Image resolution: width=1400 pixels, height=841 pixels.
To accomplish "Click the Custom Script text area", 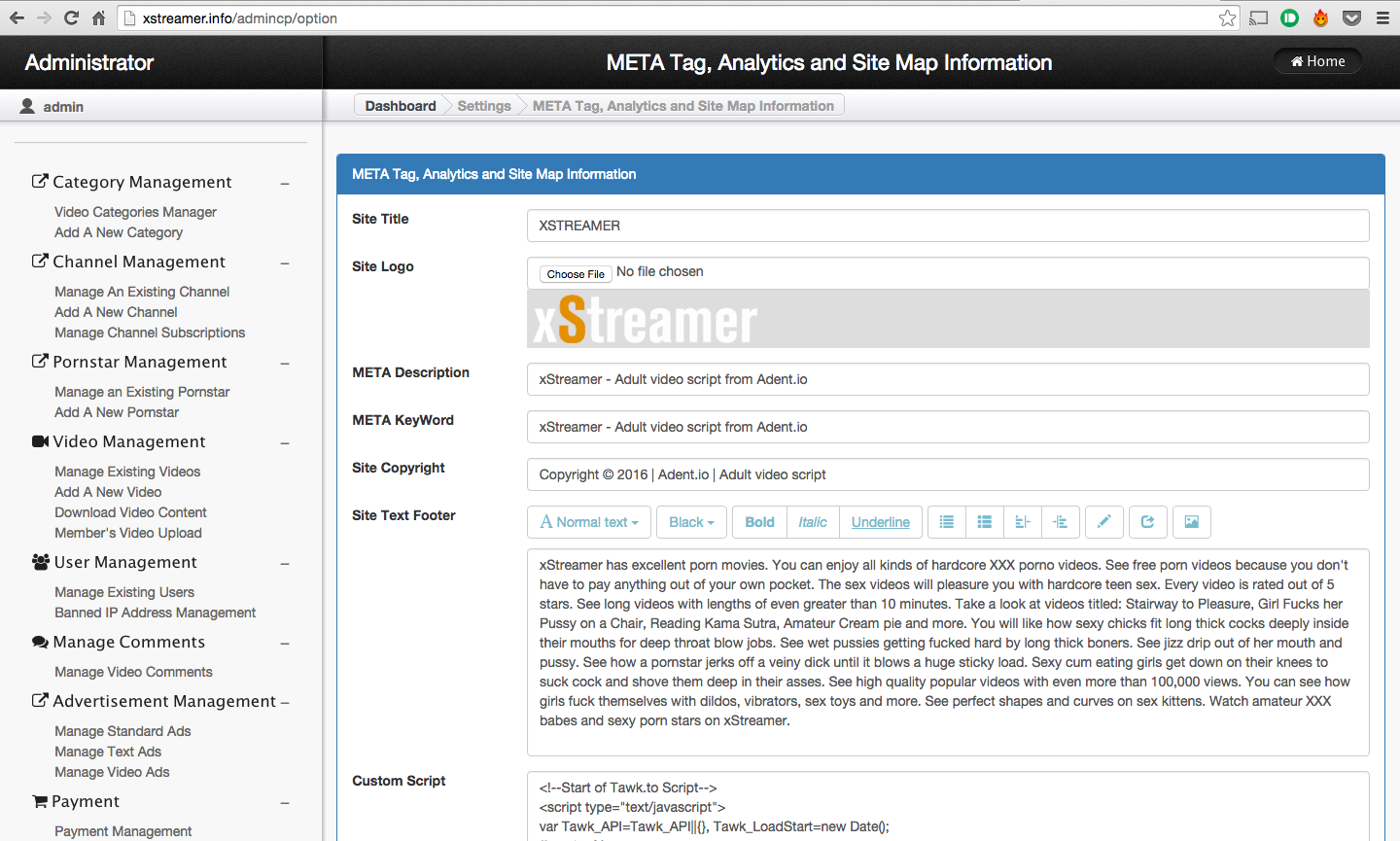I will click(x=948, y=806).
